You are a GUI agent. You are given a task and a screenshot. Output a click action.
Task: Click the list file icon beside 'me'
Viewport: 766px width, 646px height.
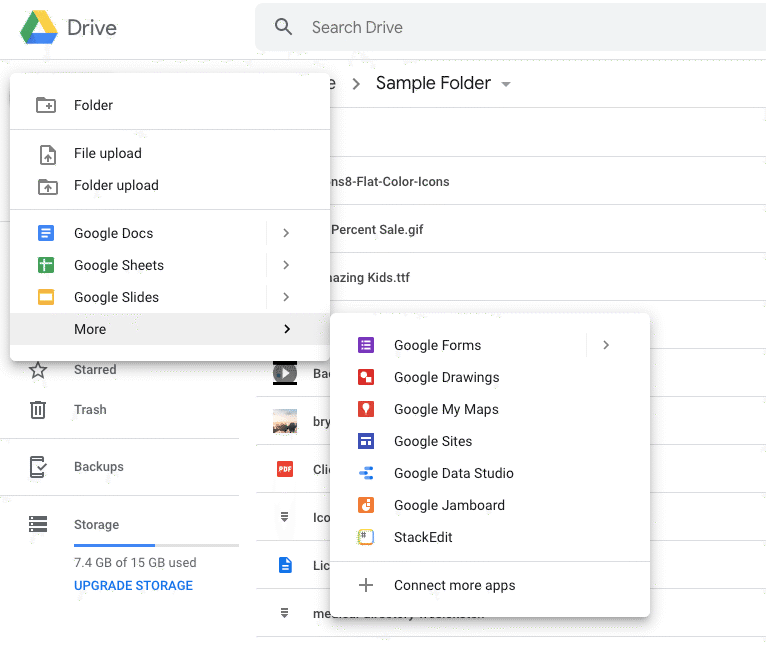(284, 613)
